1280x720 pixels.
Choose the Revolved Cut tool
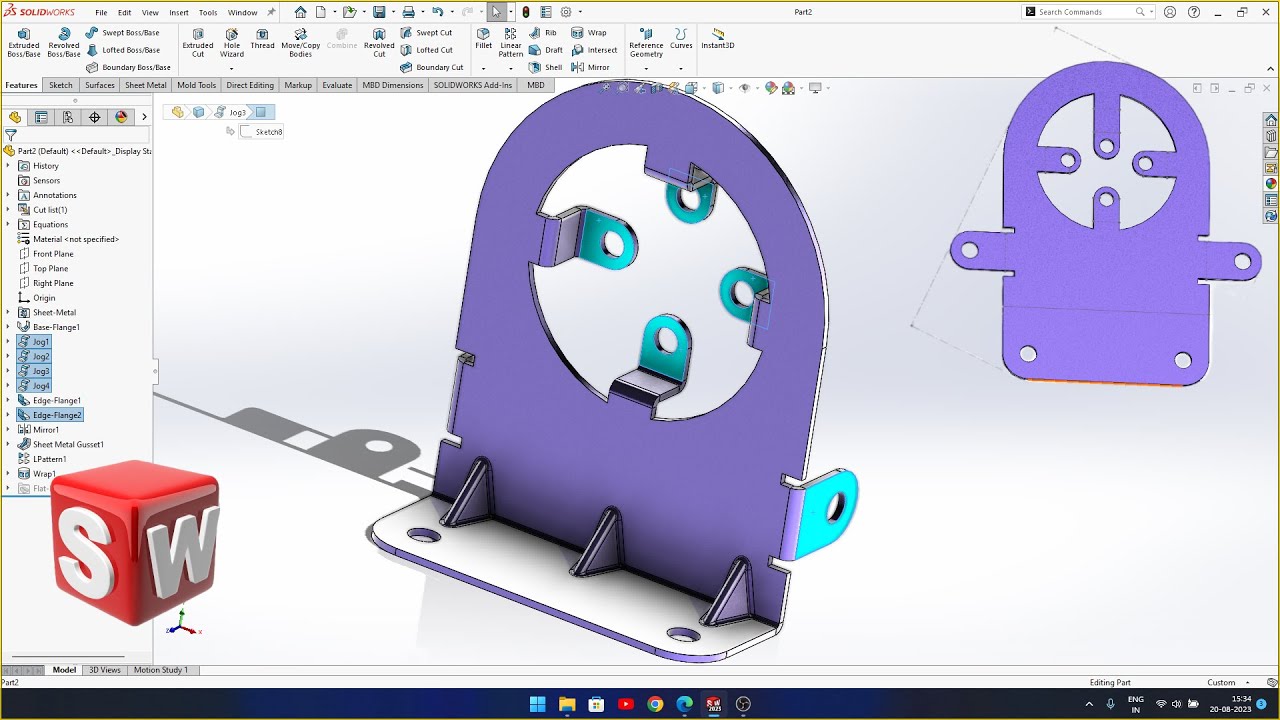(x=379, y=42)
